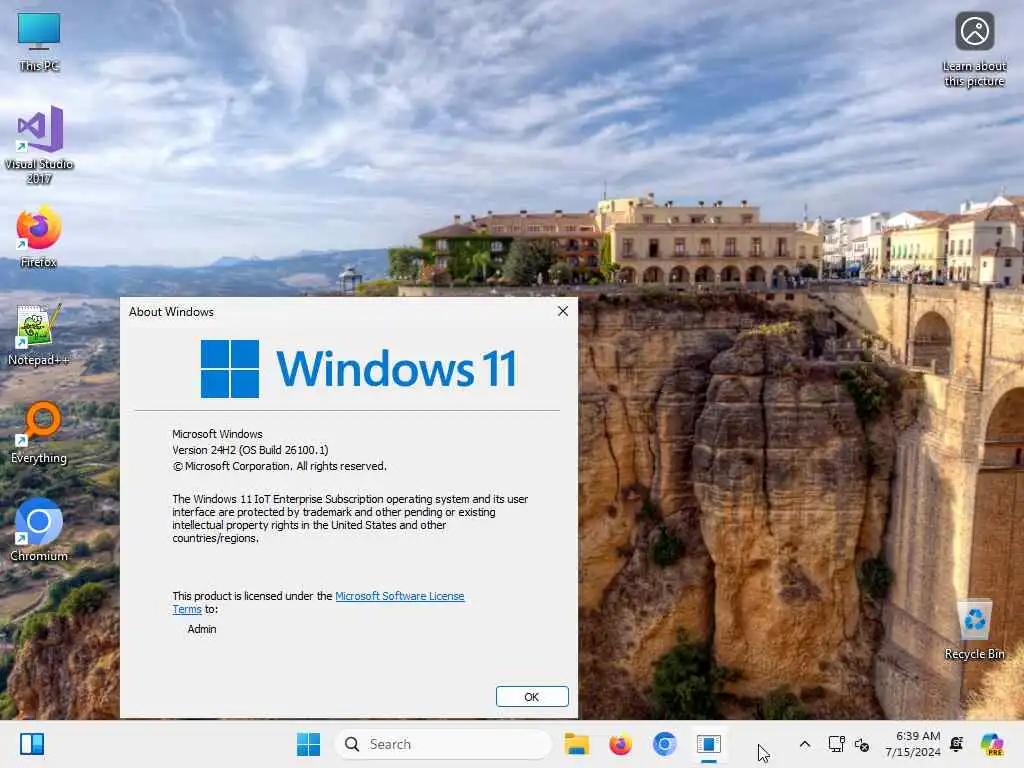The width and height of the screenshot is (1024, 768).
Task: Close the About Windows dialog
Action: (x=563, y=312)
